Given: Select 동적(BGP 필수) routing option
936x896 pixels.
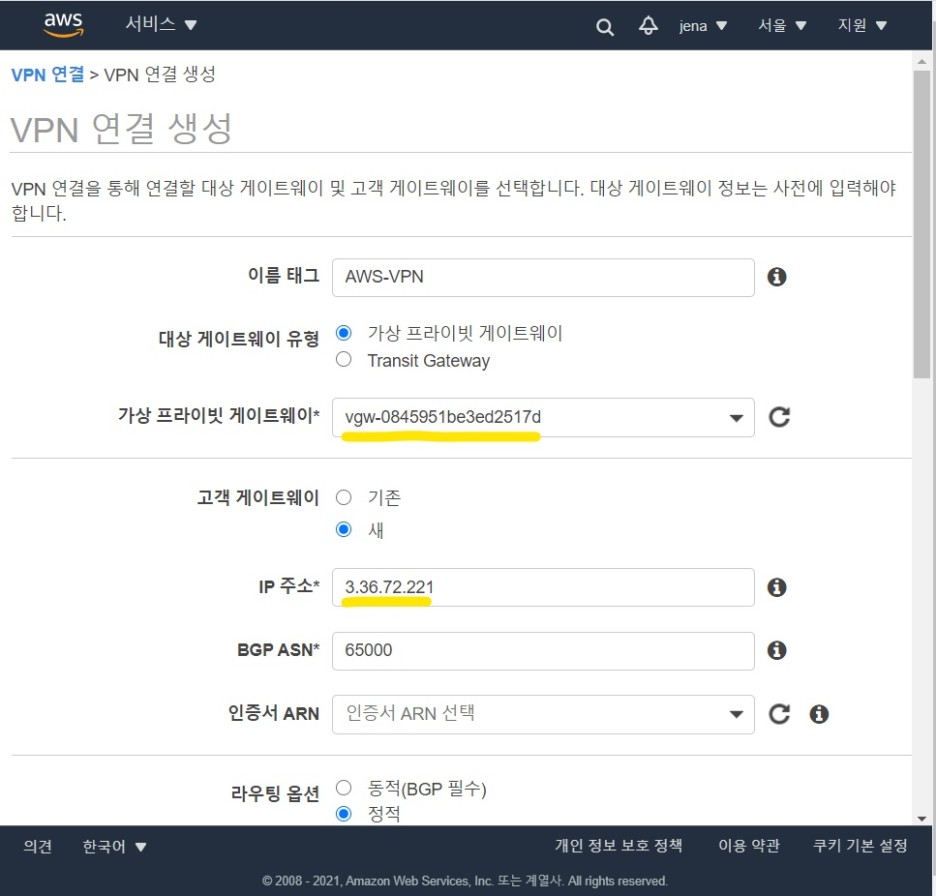Looking at the screenshot, I should (x=344, y=788).
